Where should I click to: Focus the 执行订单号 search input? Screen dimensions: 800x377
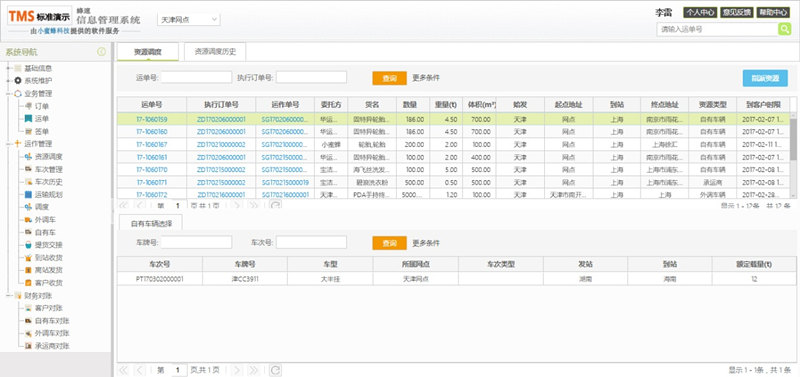click(x=311, y=78)
